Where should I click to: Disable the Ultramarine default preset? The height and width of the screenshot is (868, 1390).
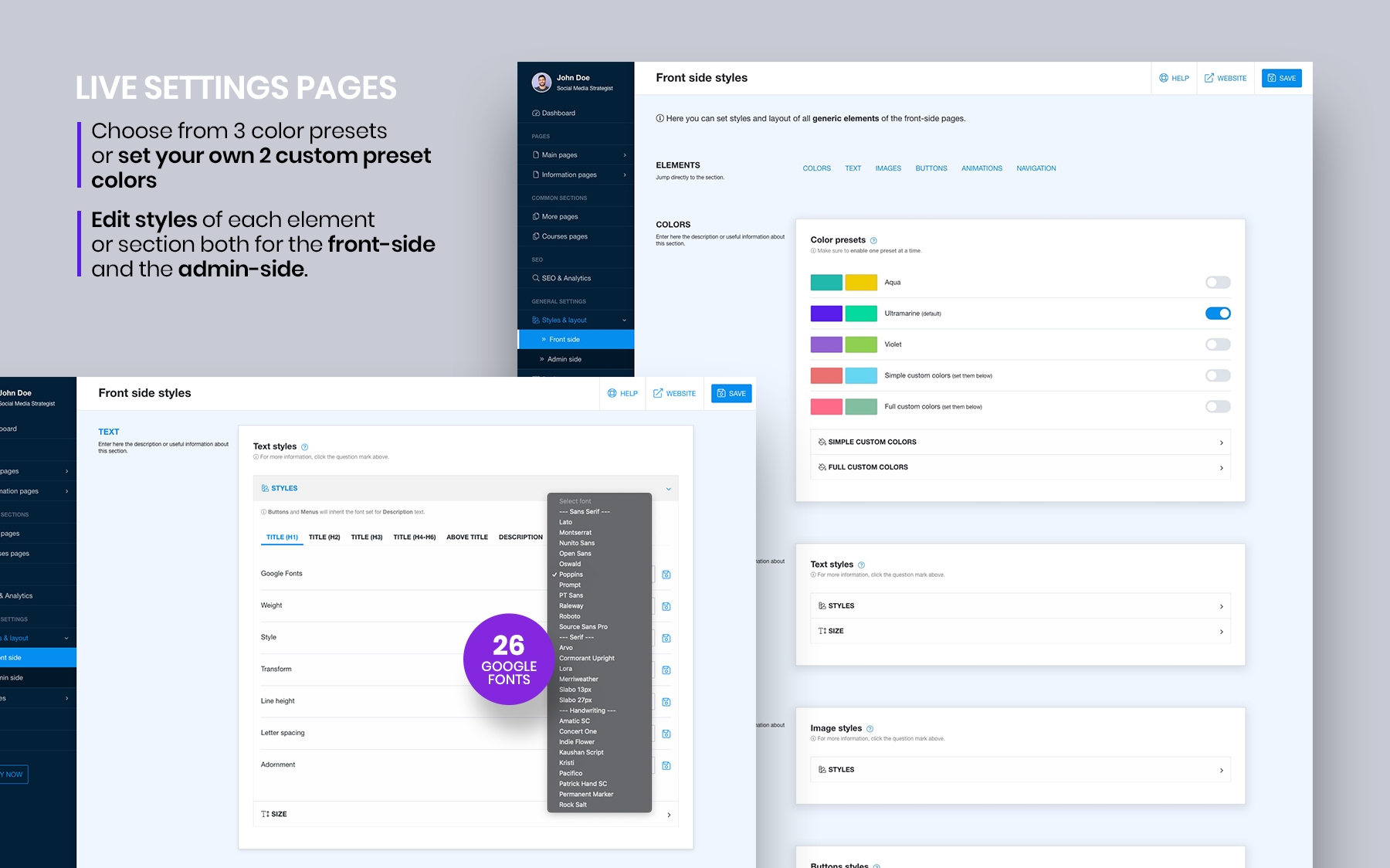tap(1219, 314)
